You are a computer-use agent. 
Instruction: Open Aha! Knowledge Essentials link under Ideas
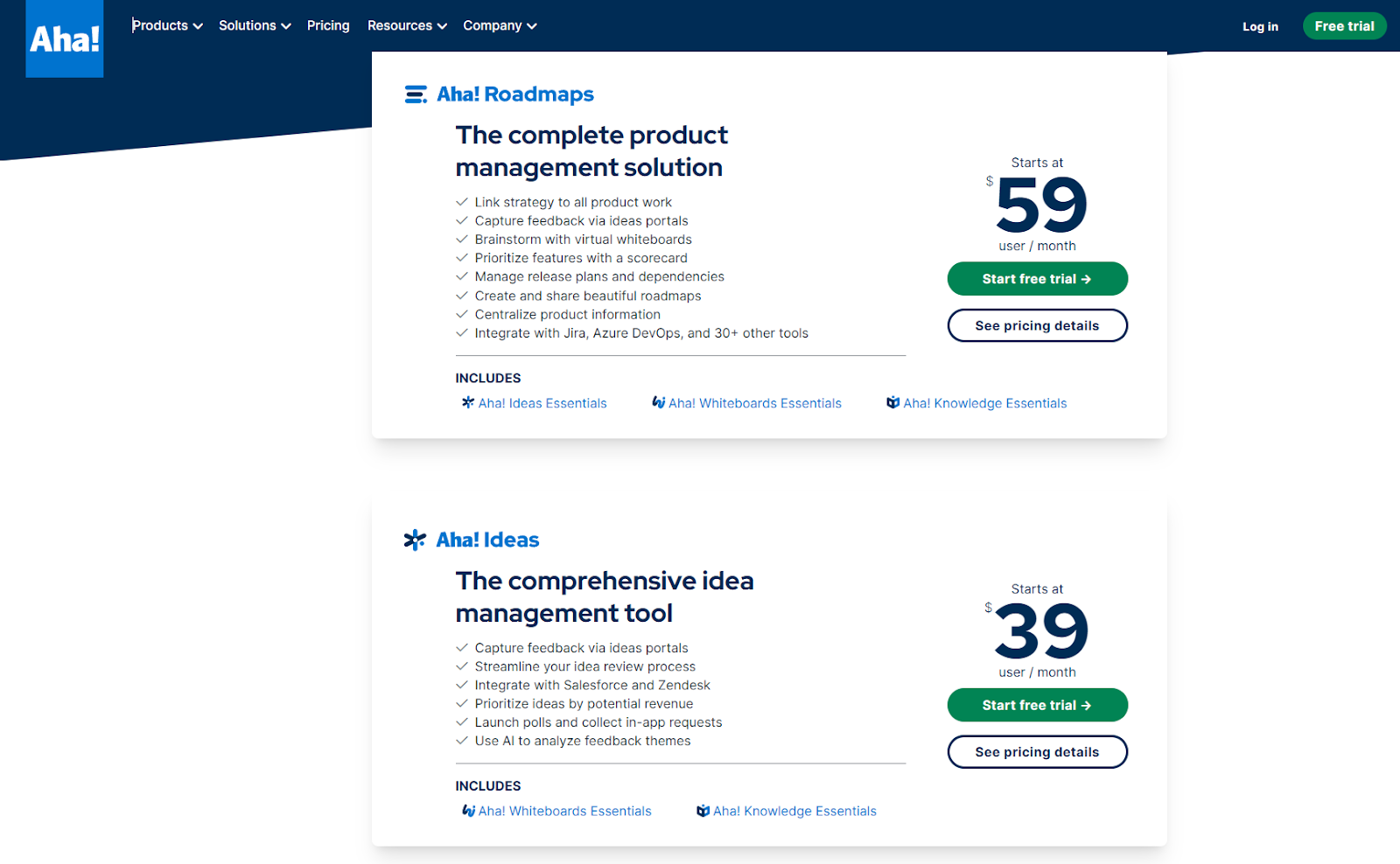tap(794, 811)
